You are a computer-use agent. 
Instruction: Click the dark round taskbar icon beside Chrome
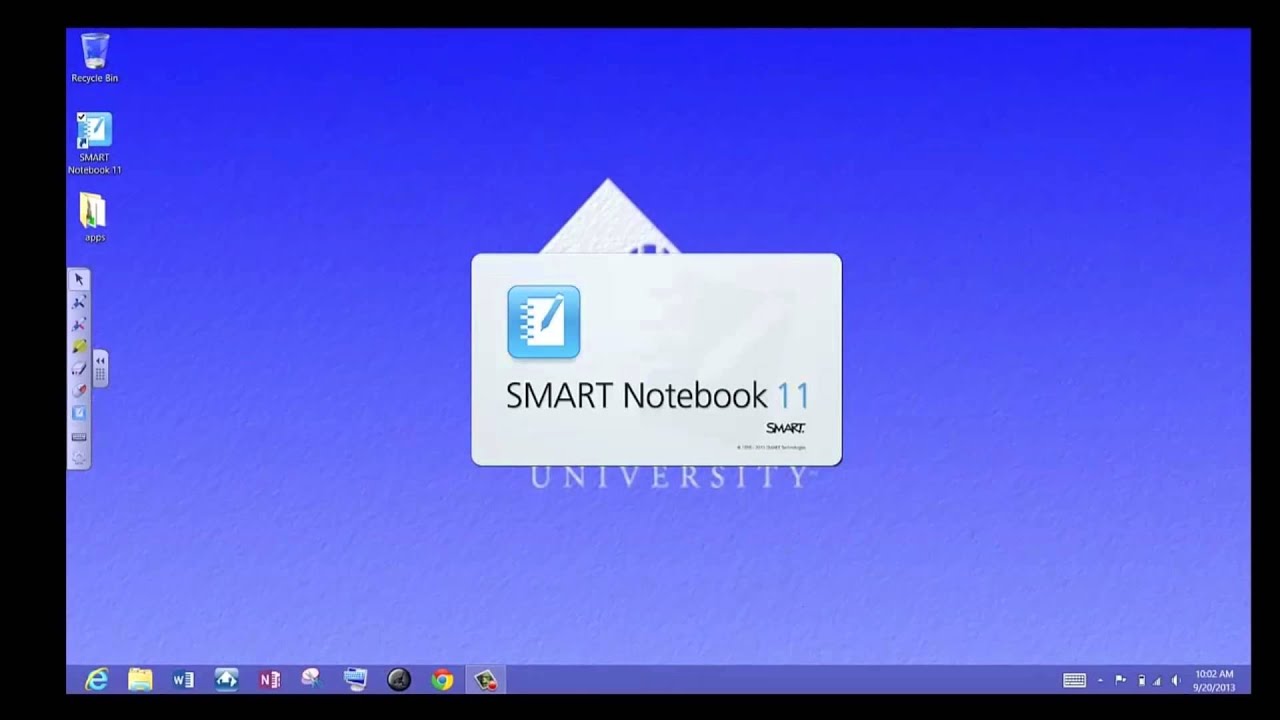pos(399,680)
